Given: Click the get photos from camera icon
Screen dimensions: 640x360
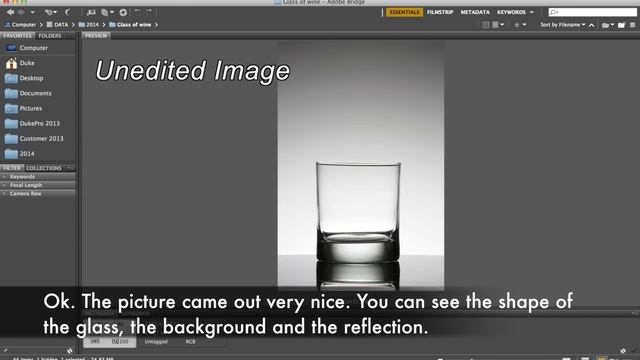Looking at the screenshot, I should pos(91,13).
